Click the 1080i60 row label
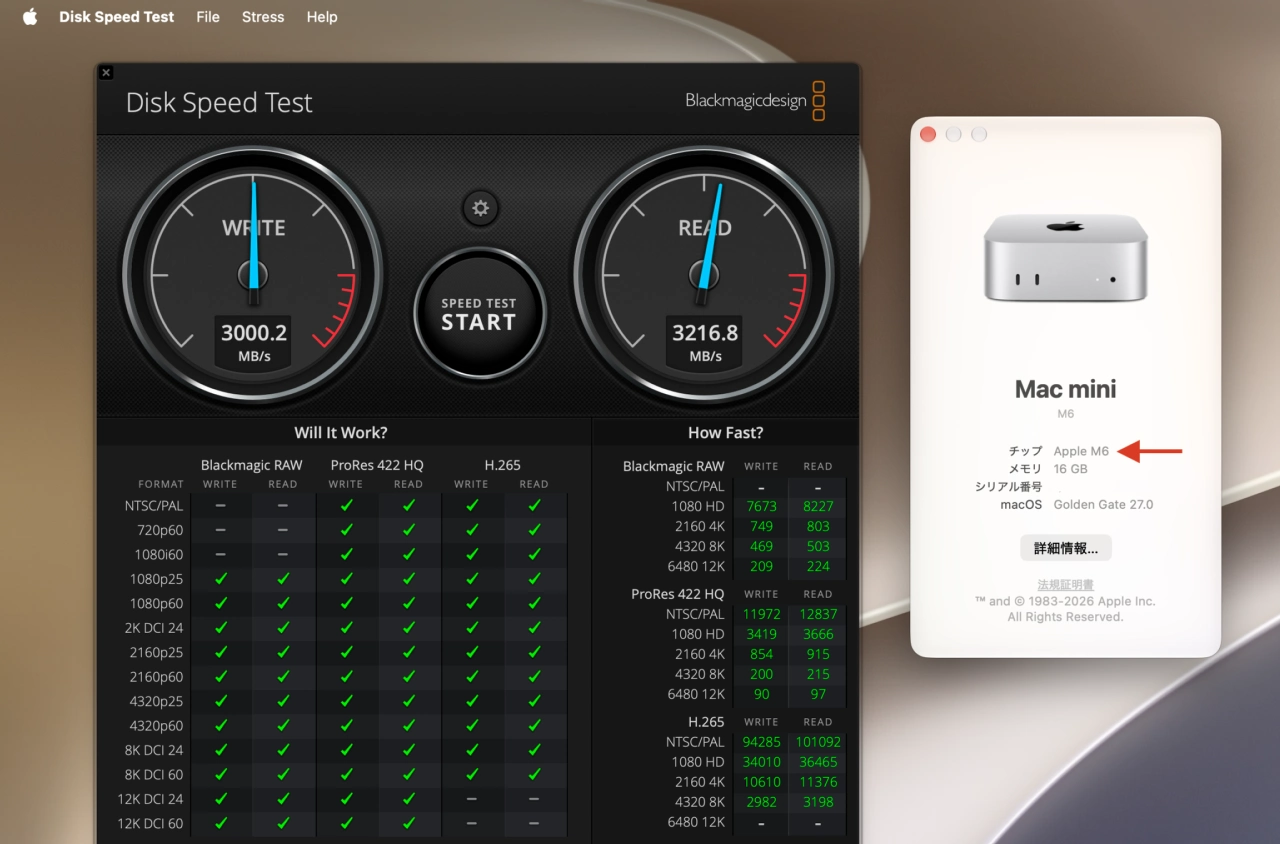Image resolution: width=1280 pixels, height=844 pixels. pos(159,554)
